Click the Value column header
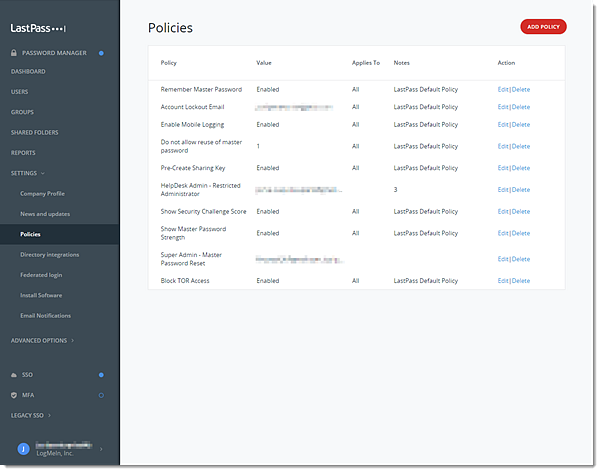597x469 pixels. point(264,63)
